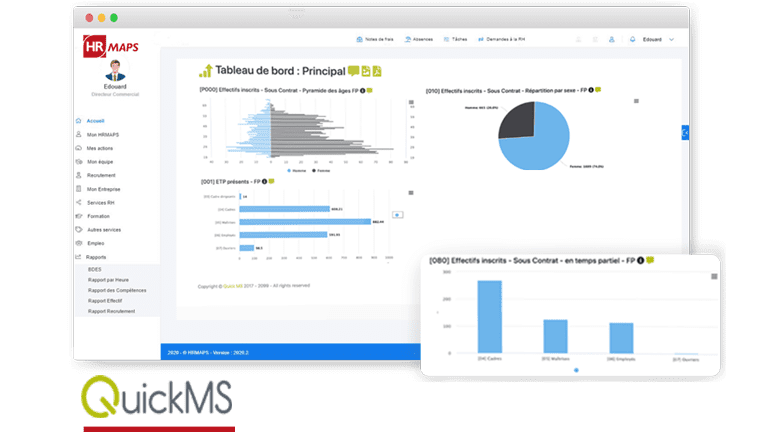Click the Mes actions cloud icon

(x=78, y=148)
